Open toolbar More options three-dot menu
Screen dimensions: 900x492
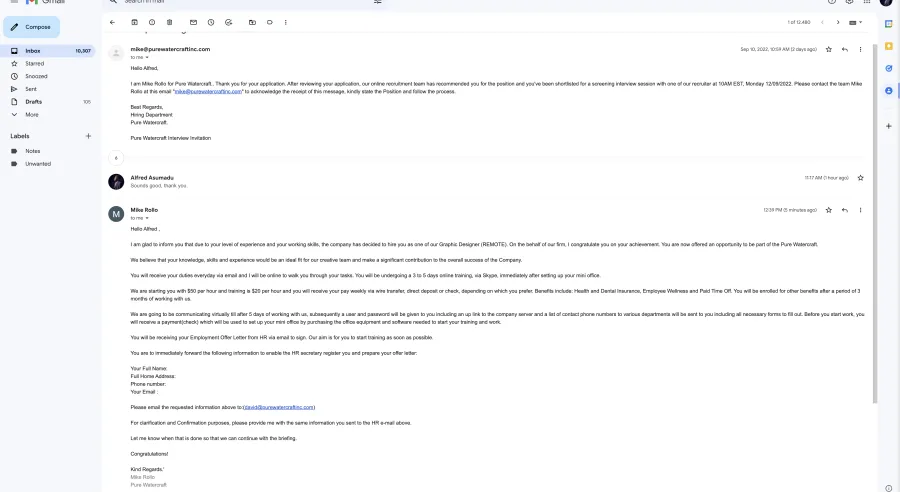(285, 22)
